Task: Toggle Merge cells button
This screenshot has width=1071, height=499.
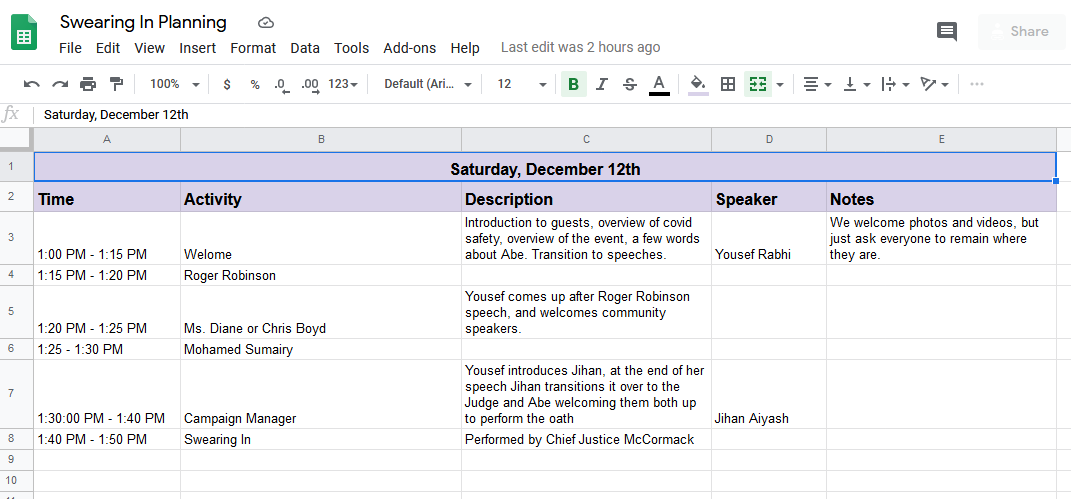Action: coord(757,85)
